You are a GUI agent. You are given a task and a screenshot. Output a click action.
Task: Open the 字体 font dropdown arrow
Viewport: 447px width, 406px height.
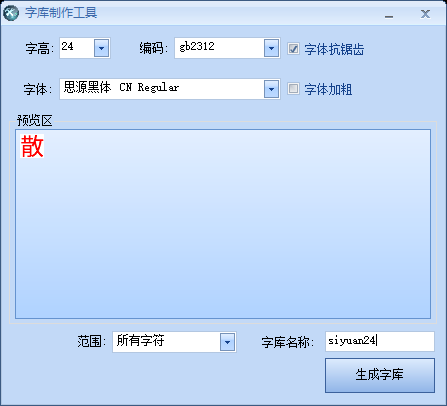tap(271, 89)
